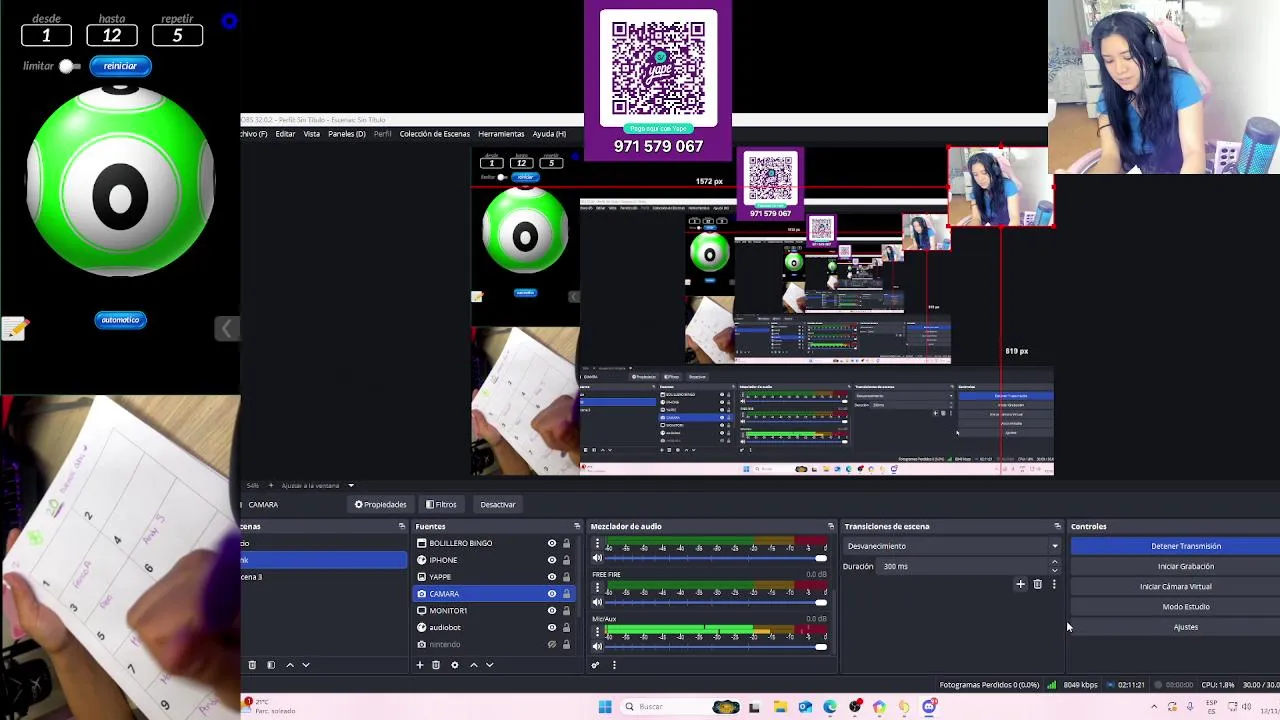
Task: Increase the transition duration stepper
Action: pyautogui.click(x=1054, y=563)
